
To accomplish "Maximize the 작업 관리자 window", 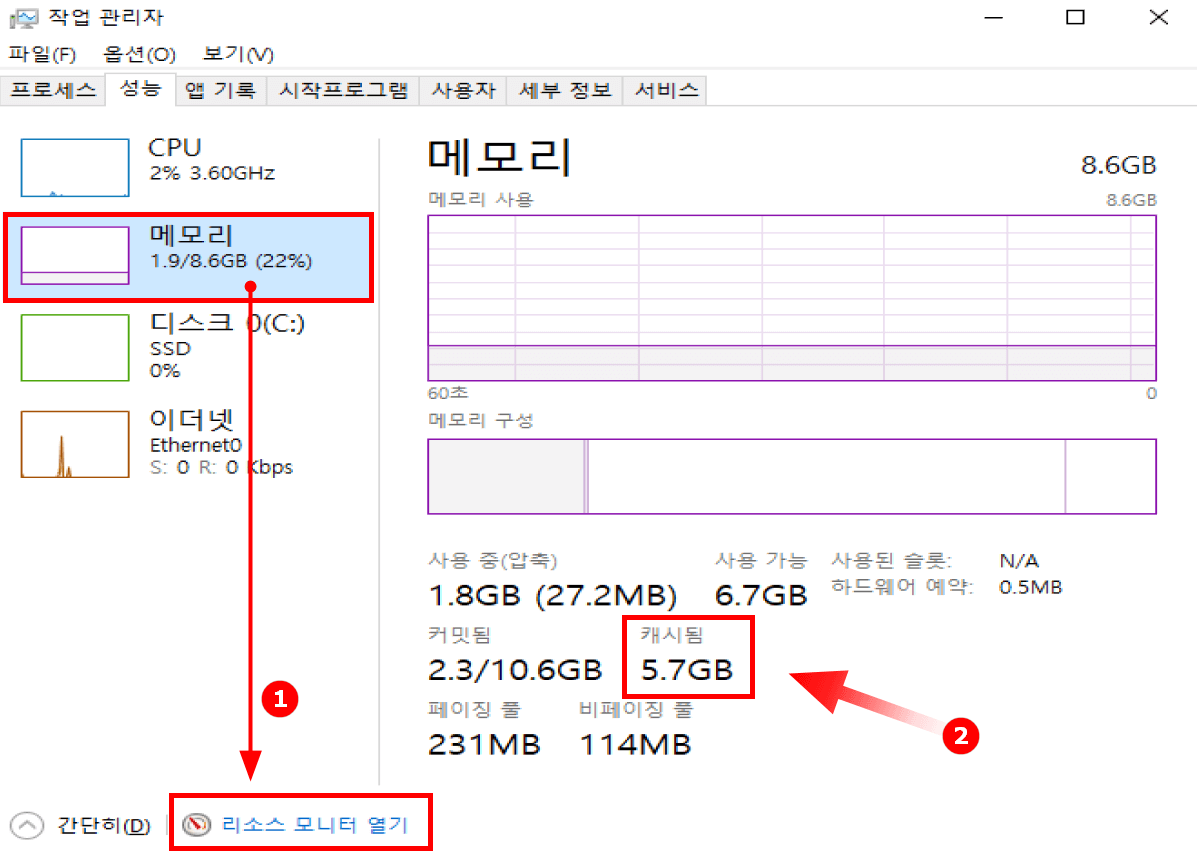I will (1075, 18).
